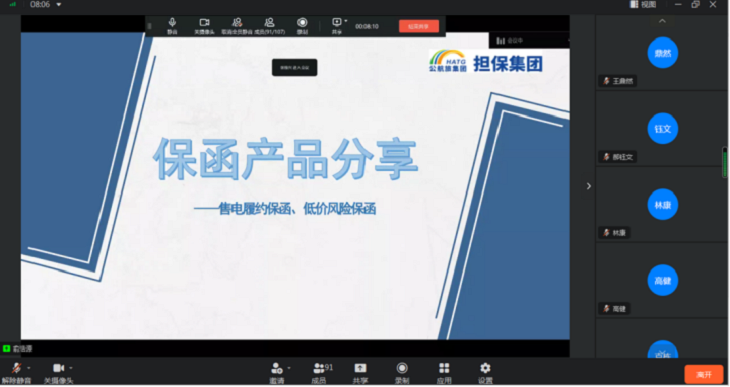Click the muted mic icon beside 王鼎然
Image resolution: width=730 pixels, height=387 pixels.
coord(606,81)
